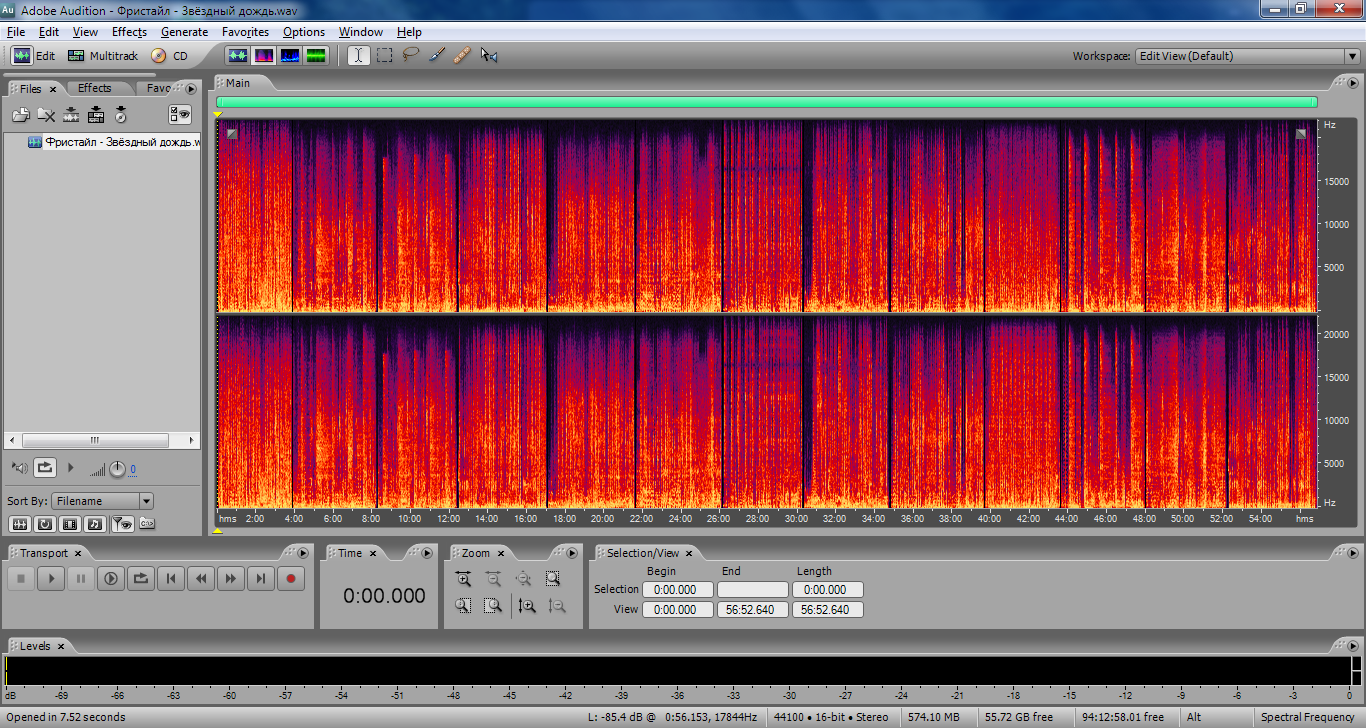The height and width of the screenshot is (728, 1366).
Task: Zoom In Vertically
Action: (527, 605)
